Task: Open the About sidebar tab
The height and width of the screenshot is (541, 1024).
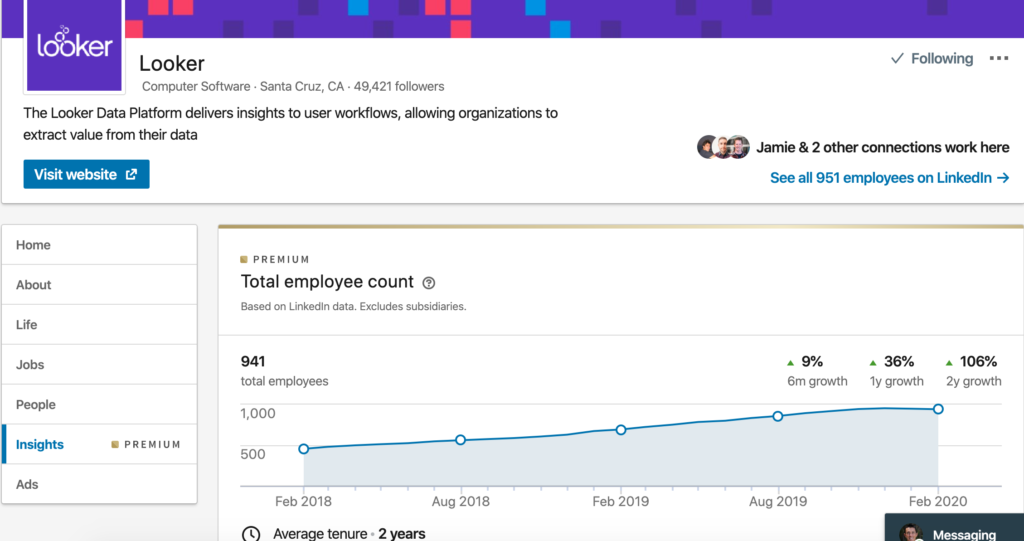Action: pyautogui.click(x=99, y=285)
